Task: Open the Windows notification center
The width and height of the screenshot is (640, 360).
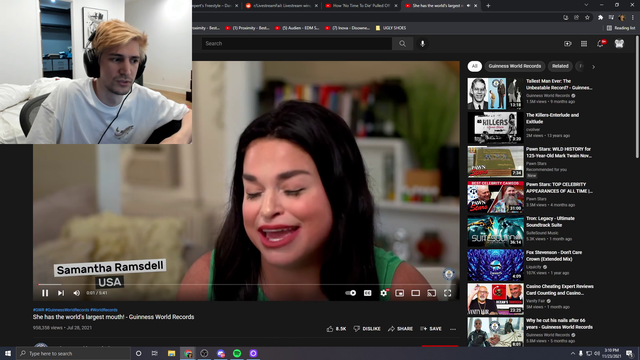Action: (630, 353)
